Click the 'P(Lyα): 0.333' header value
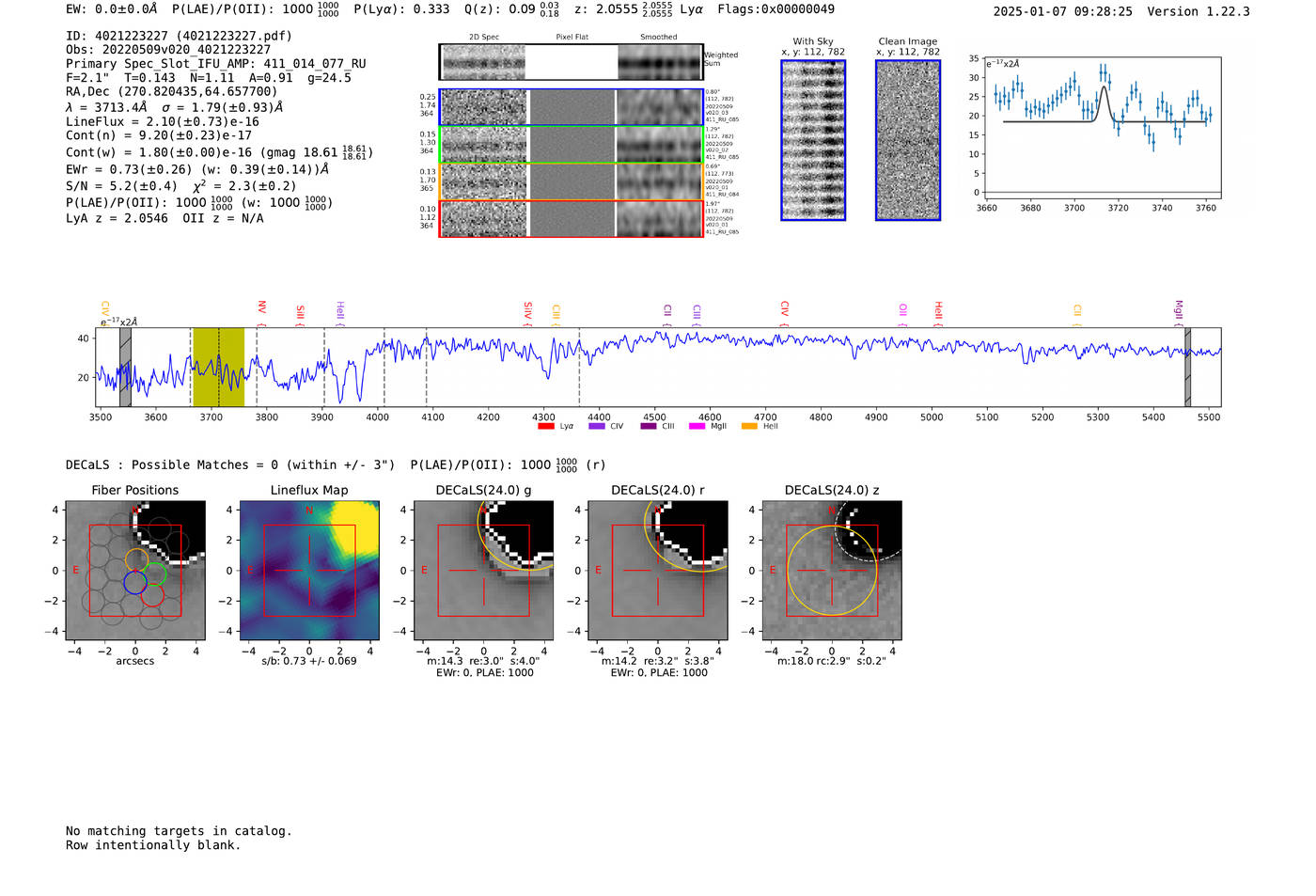The image size is (1316, 896). pyautogui.click(x=401, y=9)
